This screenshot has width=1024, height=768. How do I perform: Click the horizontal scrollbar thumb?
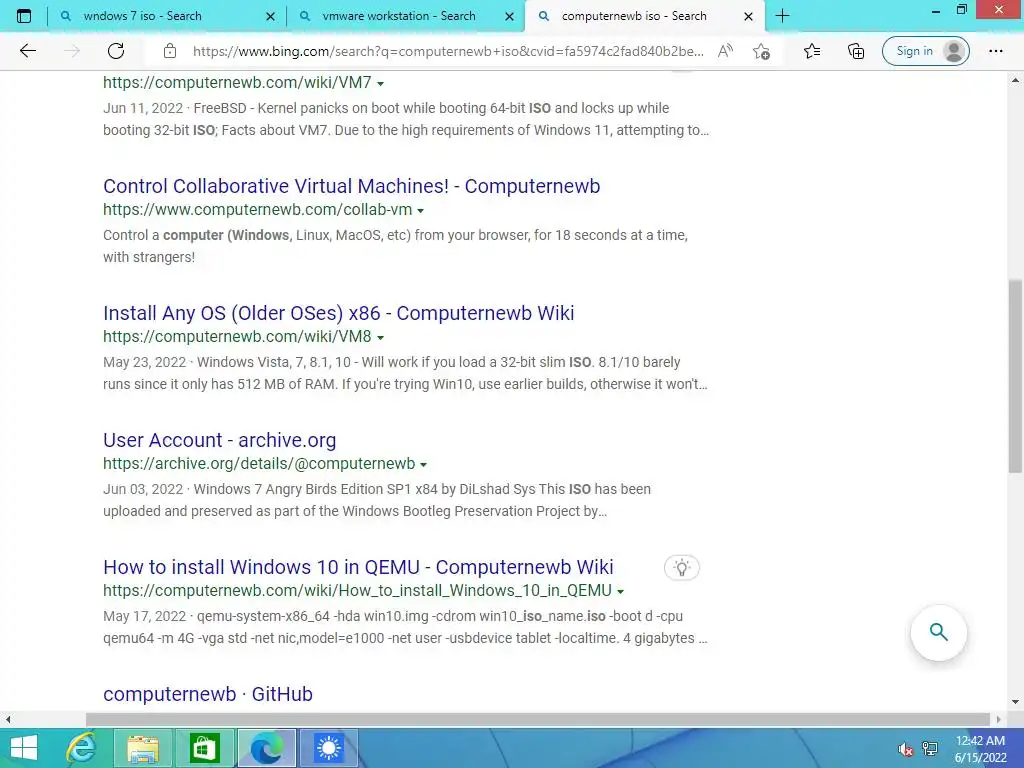point(537,719)
